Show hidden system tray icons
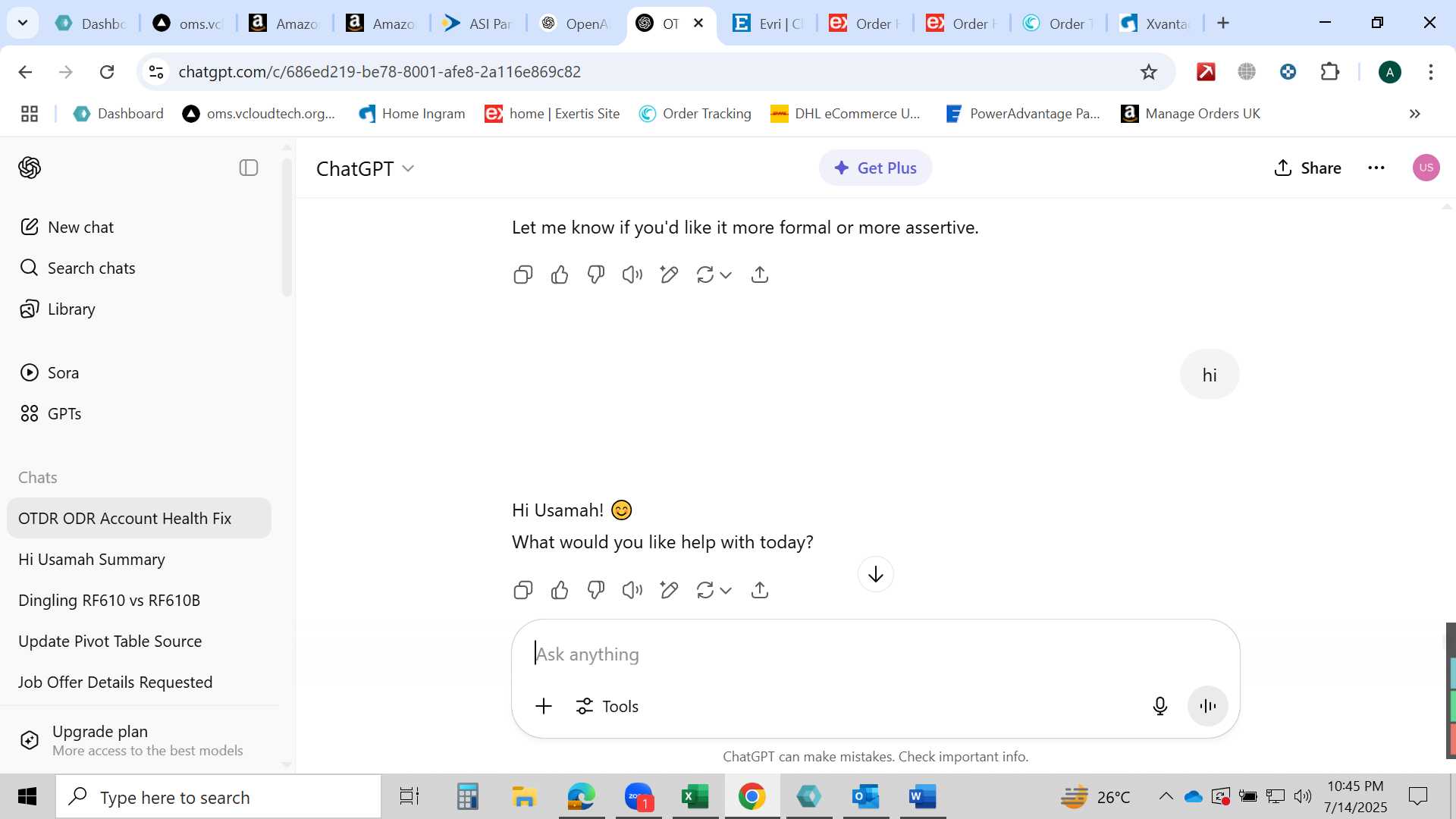This screenshot has height=819, width=1456. (x=1166, y=796)
